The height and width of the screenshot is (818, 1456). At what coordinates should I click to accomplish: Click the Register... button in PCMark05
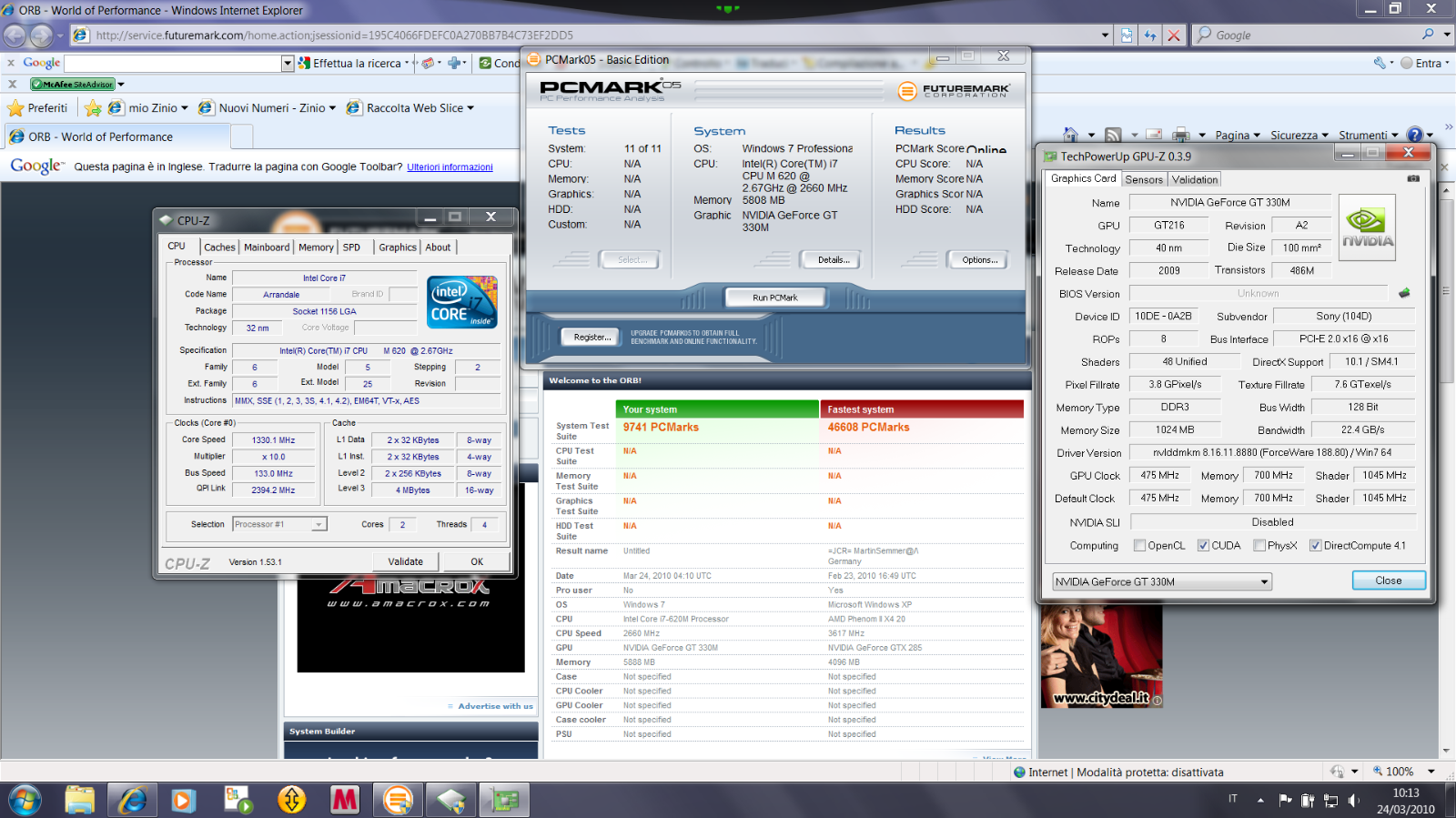tap(591, 337)
